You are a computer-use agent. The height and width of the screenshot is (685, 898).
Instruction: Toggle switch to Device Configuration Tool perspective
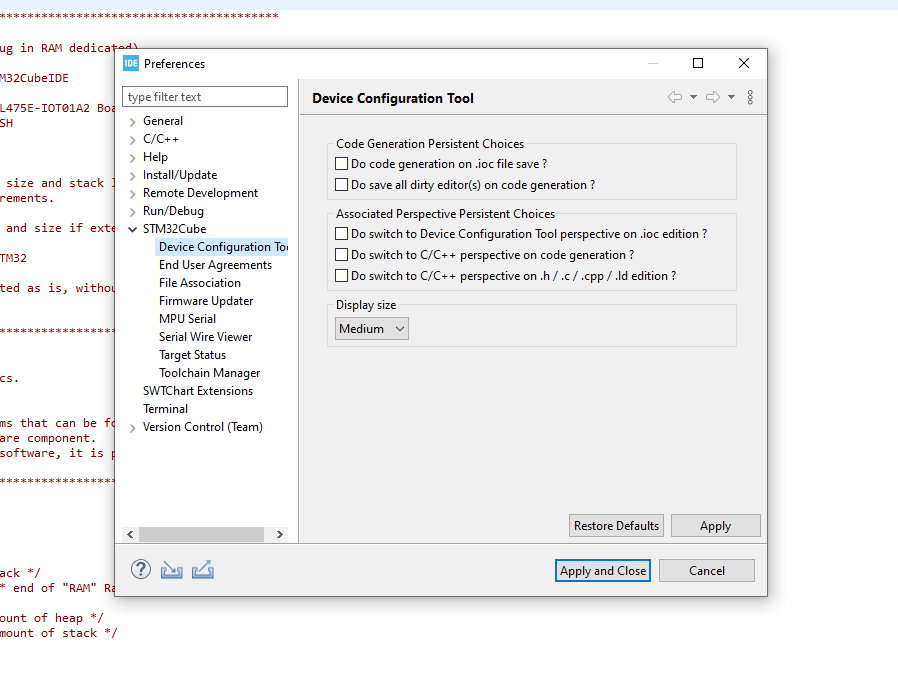tap(341, 234)
